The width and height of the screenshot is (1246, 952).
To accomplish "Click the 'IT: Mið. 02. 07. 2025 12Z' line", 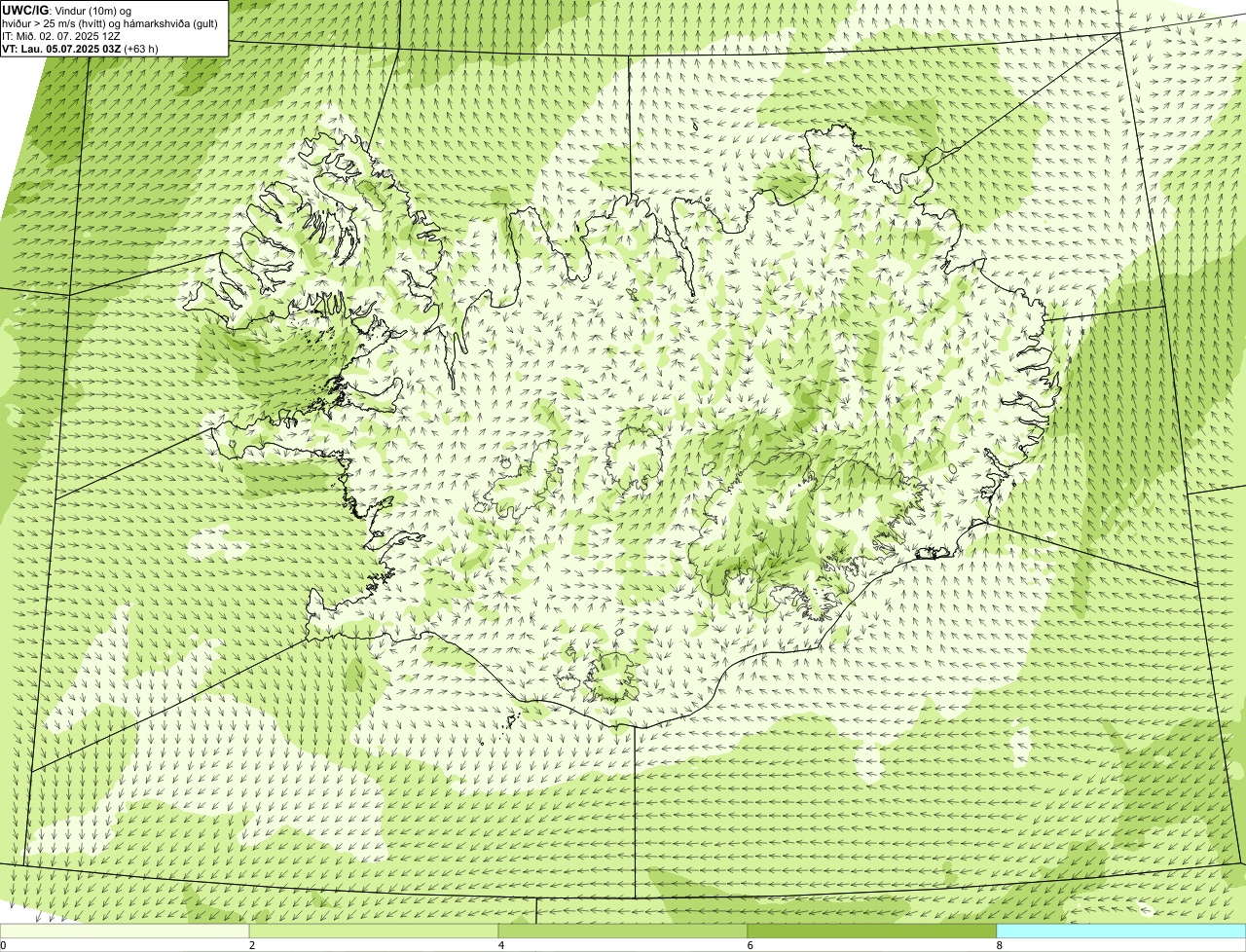I will 61,36.
